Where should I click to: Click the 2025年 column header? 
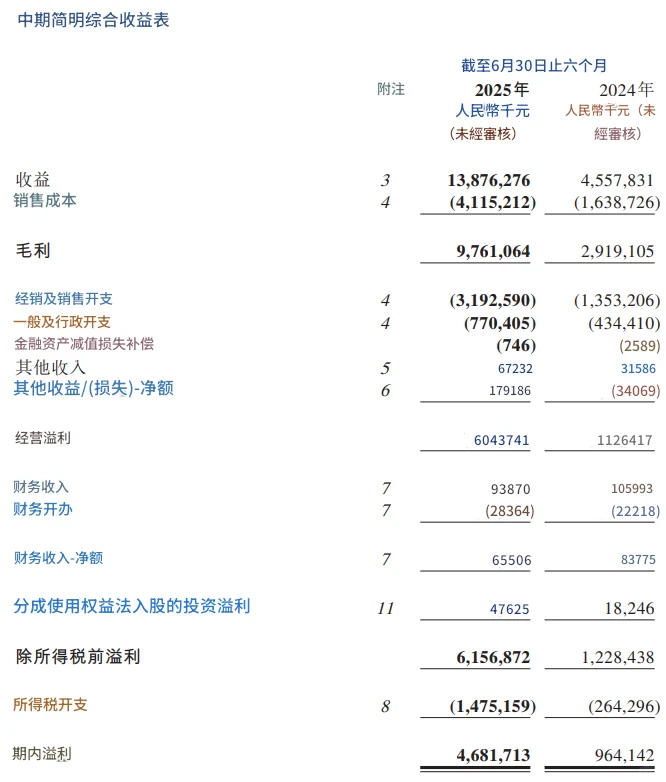[x=502, y=90]
